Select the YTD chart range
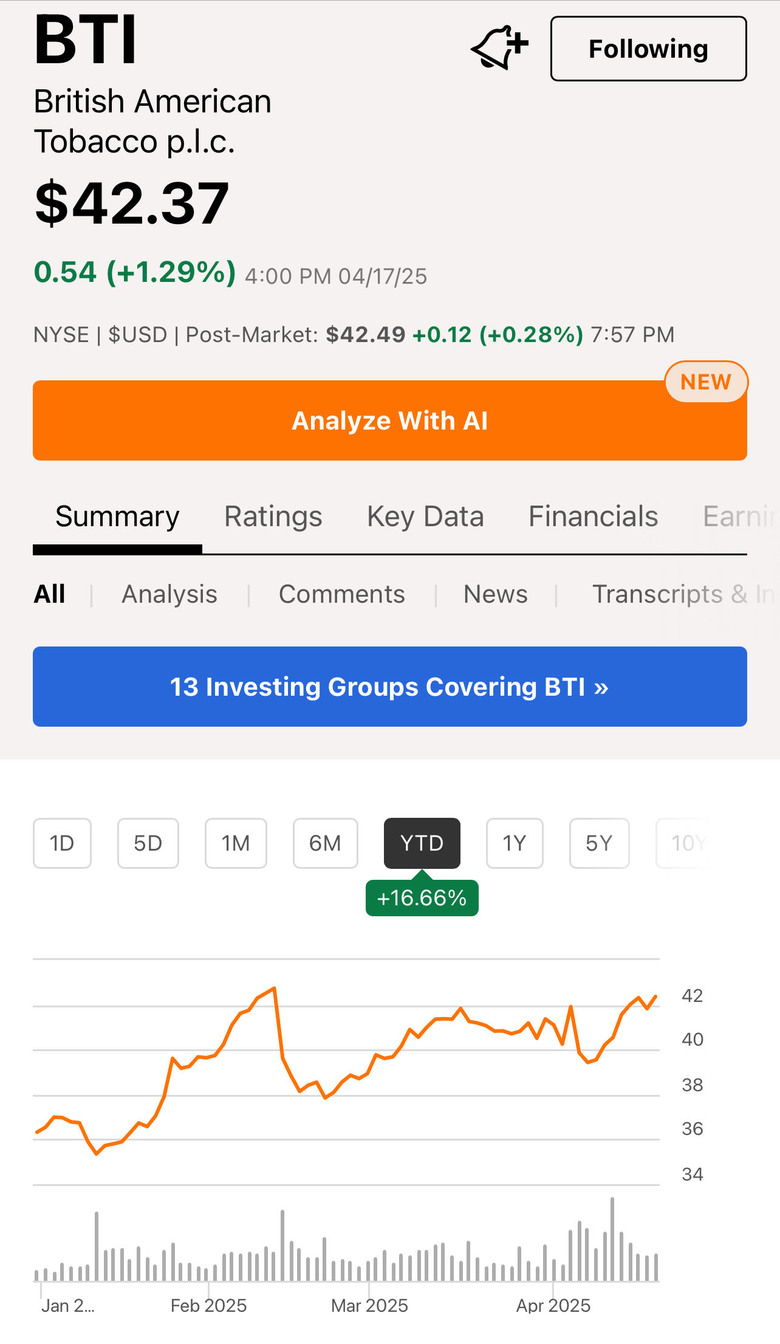This screenshot has height=1344, width=780. click(x=422, y=843)
